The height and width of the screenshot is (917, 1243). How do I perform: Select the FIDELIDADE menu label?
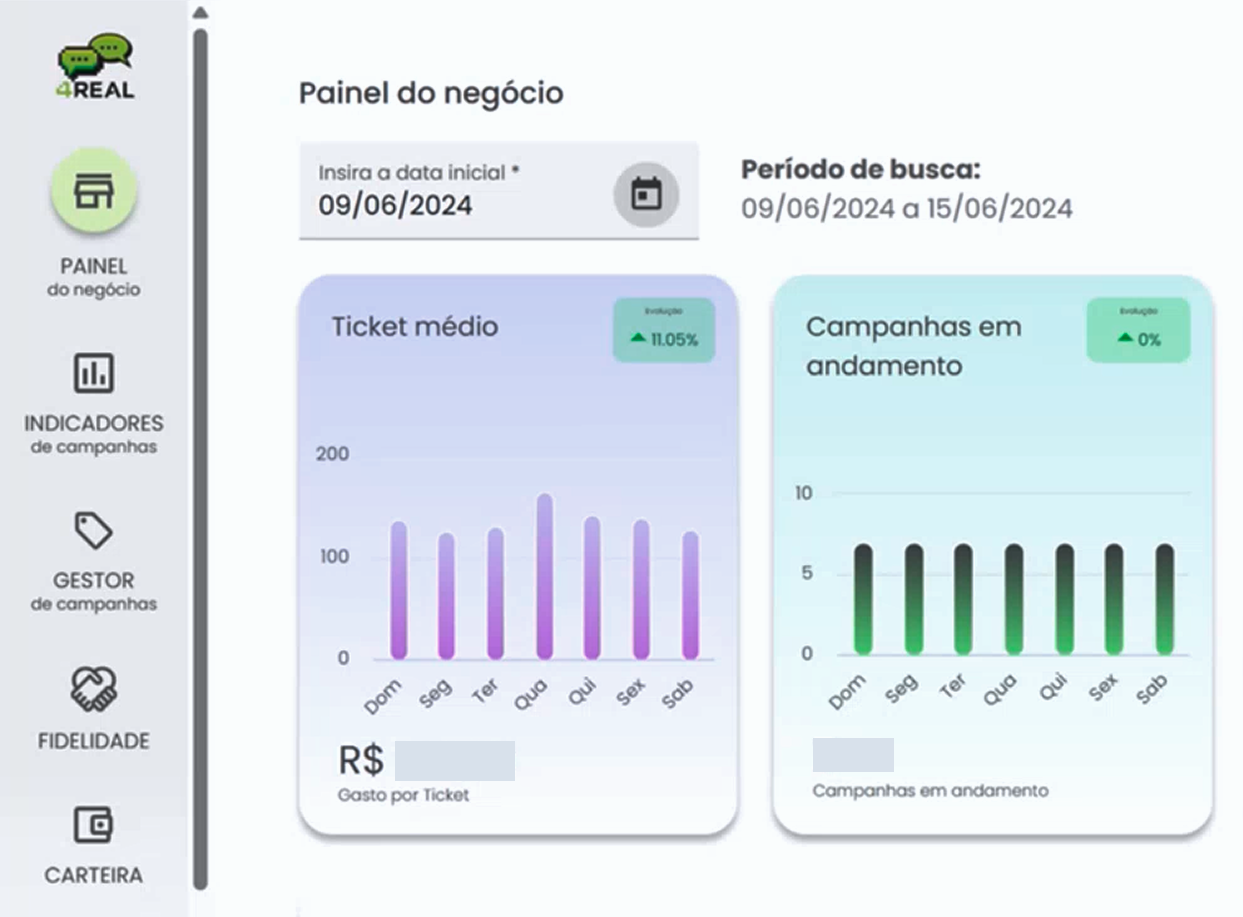(x=94, y=741)
